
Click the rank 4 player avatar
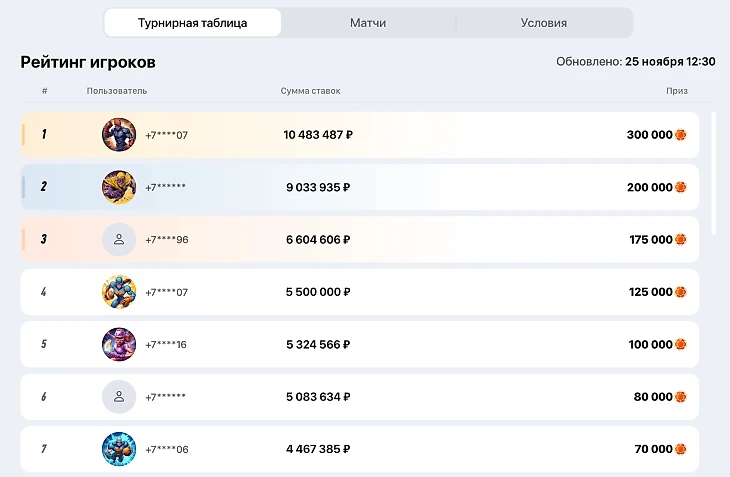coord(119,292)
